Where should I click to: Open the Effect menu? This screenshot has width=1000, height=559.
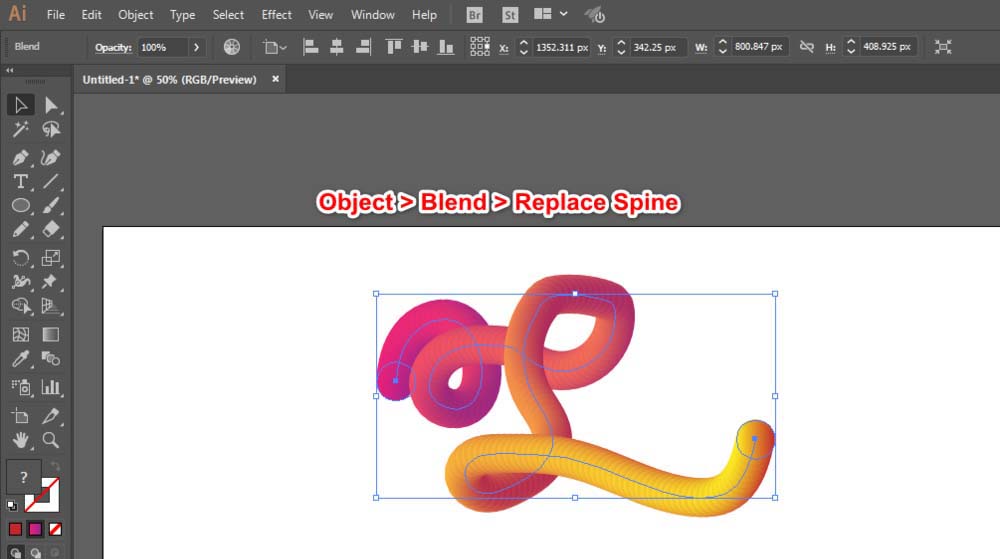276,15
